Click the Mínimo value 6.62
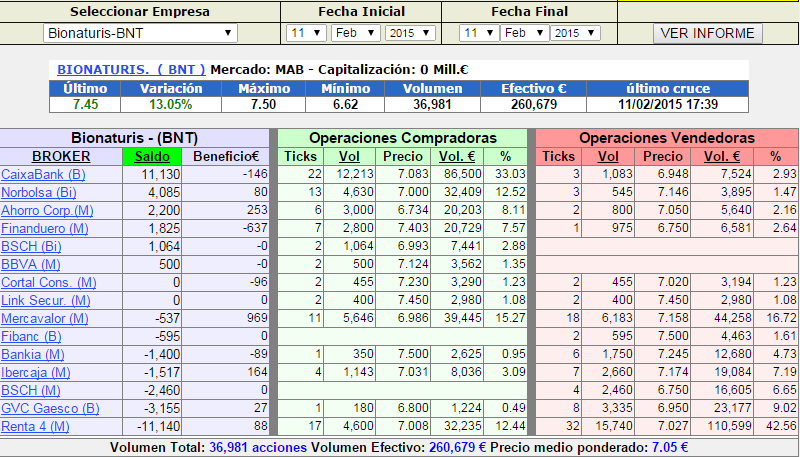Screen dimensions: 800x457 coord(345,105)
